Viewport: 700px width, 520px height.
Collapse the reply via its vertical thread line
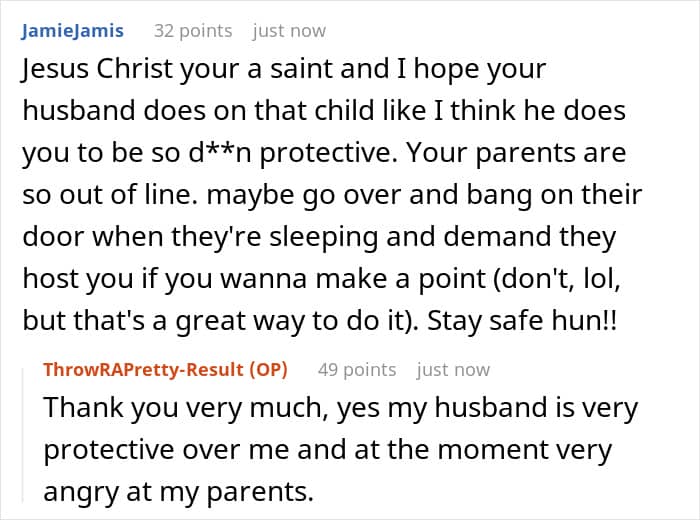[23, 435]
